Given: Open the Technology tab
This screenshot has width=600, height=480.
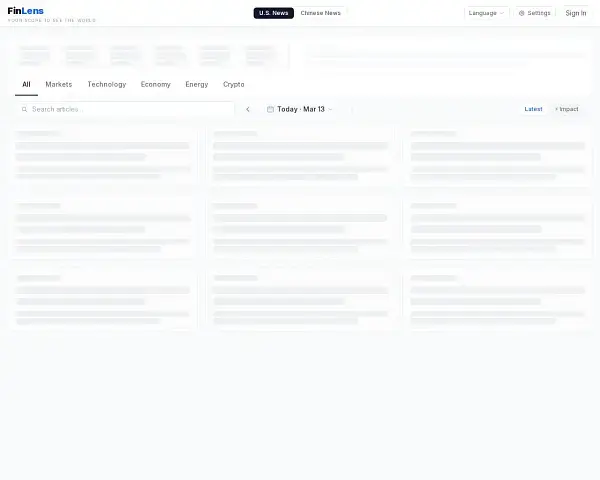Looking at the screenshot, I should coord(106,85).
